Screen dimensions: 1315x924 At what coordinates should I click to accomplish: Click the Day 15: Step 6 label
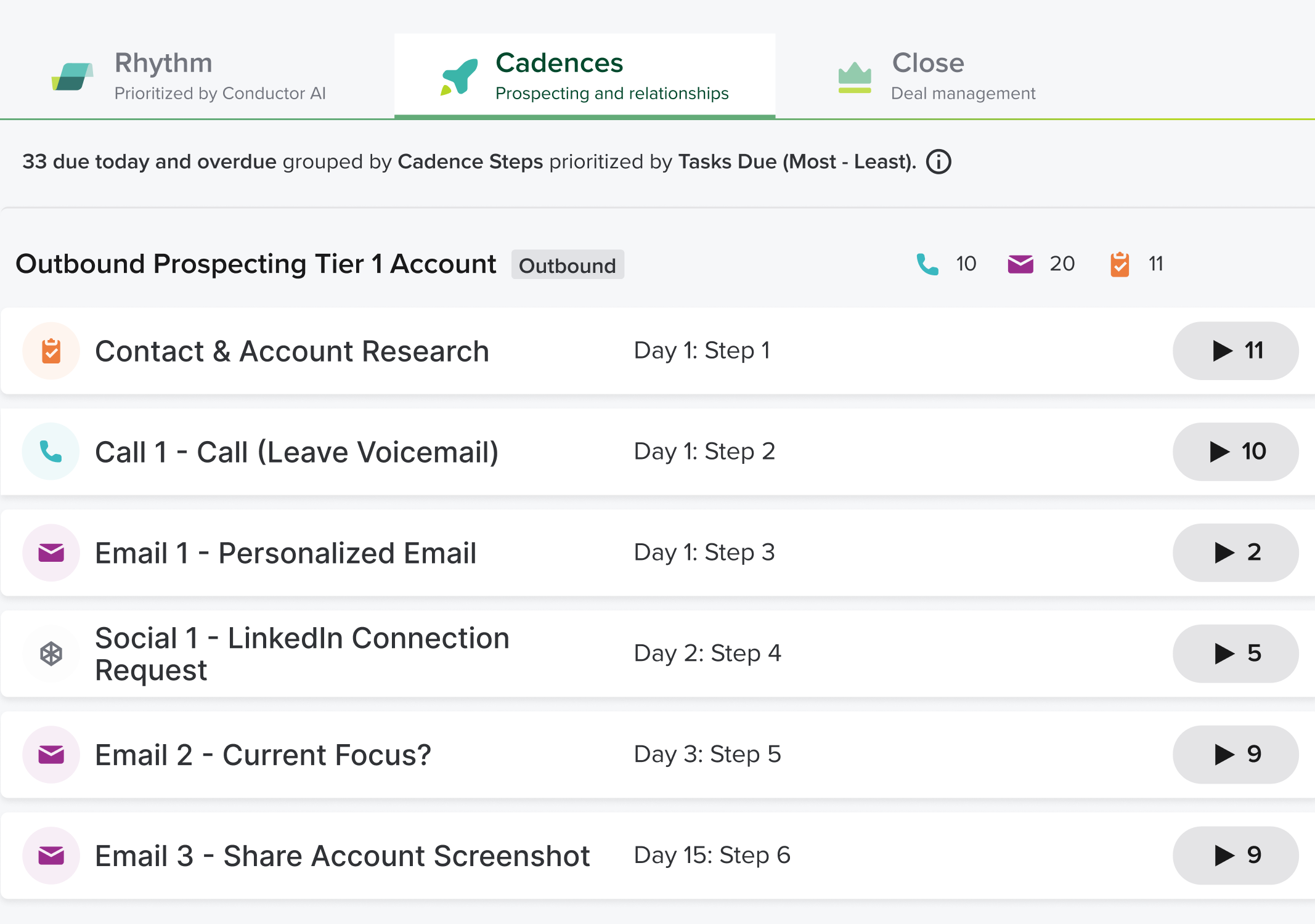[712, 856]
